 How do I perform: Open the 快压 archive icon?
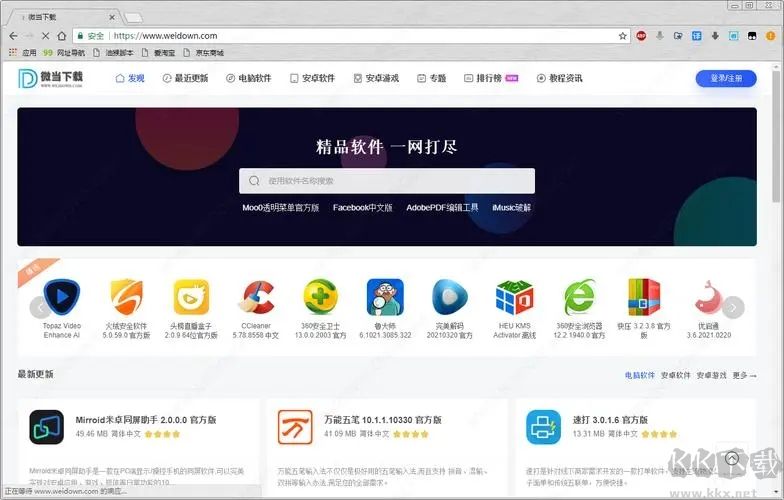[644, 297]
